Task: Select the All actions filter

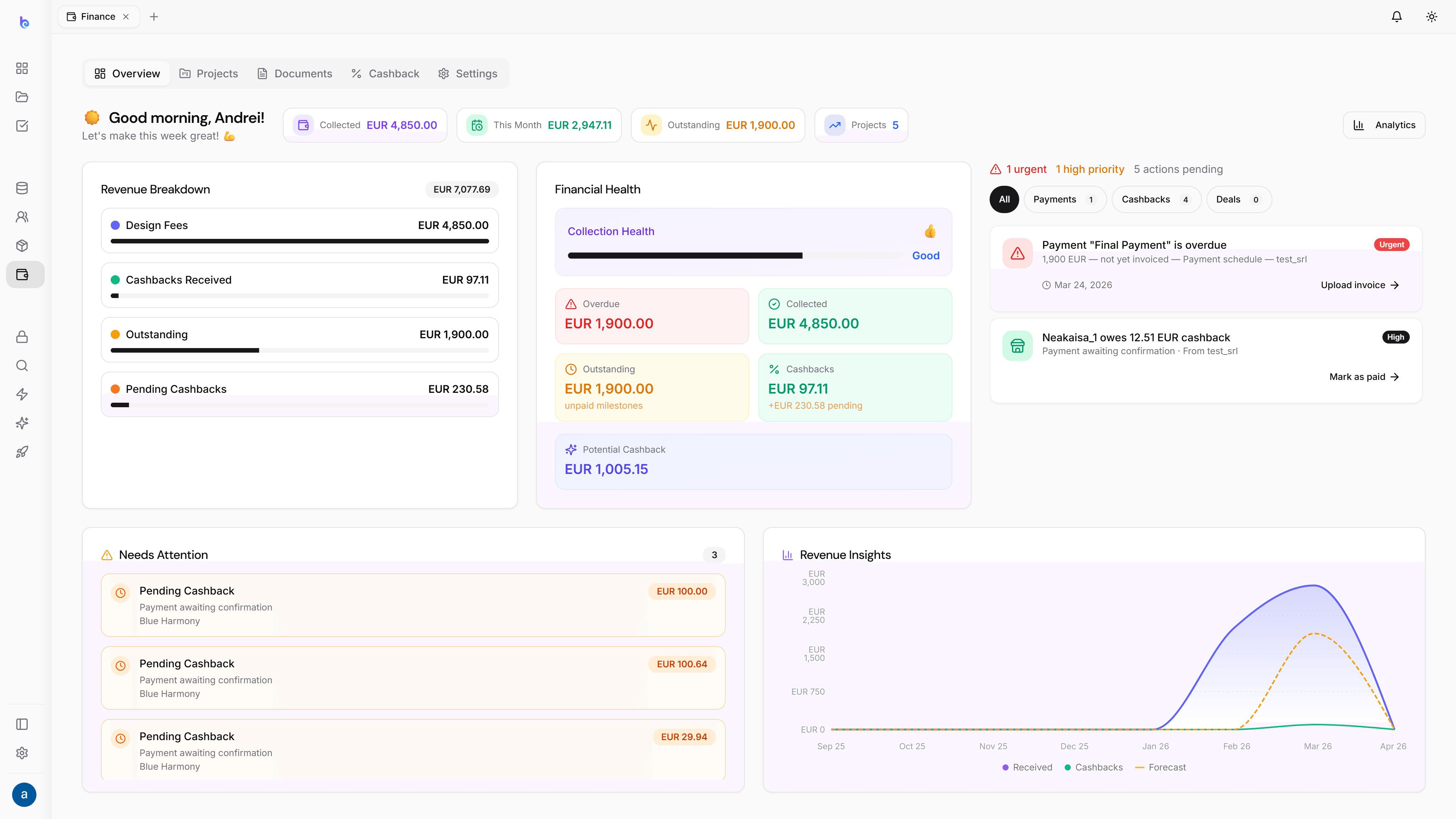Action: tap(1004, 199)
